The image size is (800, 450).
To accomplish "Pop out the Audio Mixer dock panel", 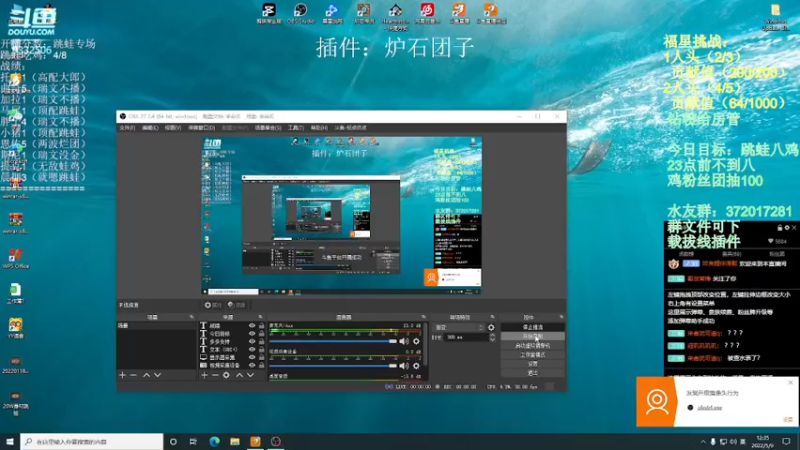I will [x=423, y=317].
